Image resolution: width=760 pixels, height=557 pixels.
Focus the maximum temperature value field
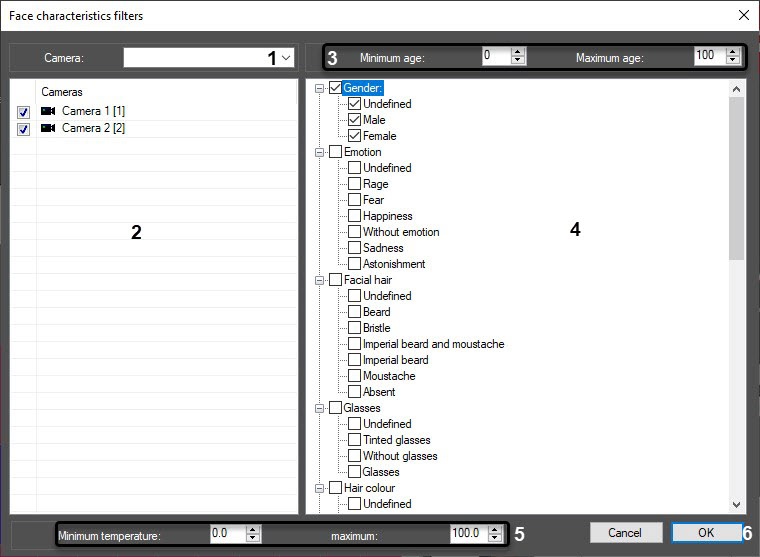469,533
